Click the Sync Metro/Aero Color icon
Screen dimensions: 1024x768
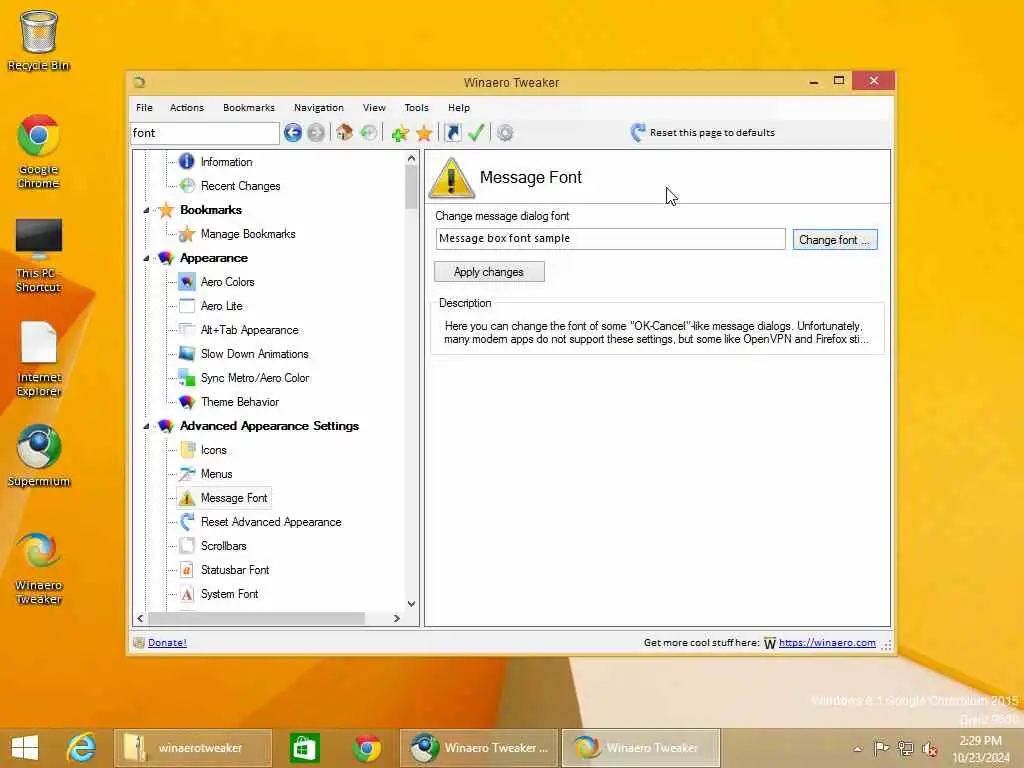tap(187, 377)
